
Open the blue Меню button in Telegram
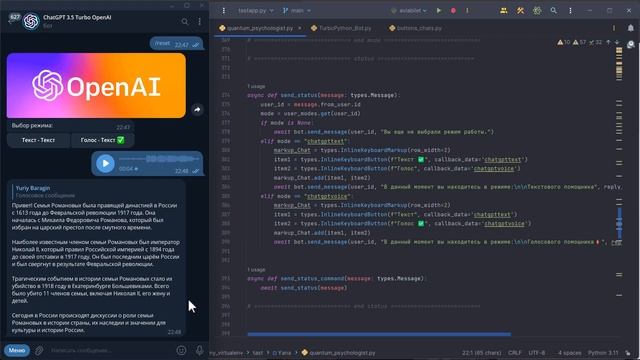(17, 350)
